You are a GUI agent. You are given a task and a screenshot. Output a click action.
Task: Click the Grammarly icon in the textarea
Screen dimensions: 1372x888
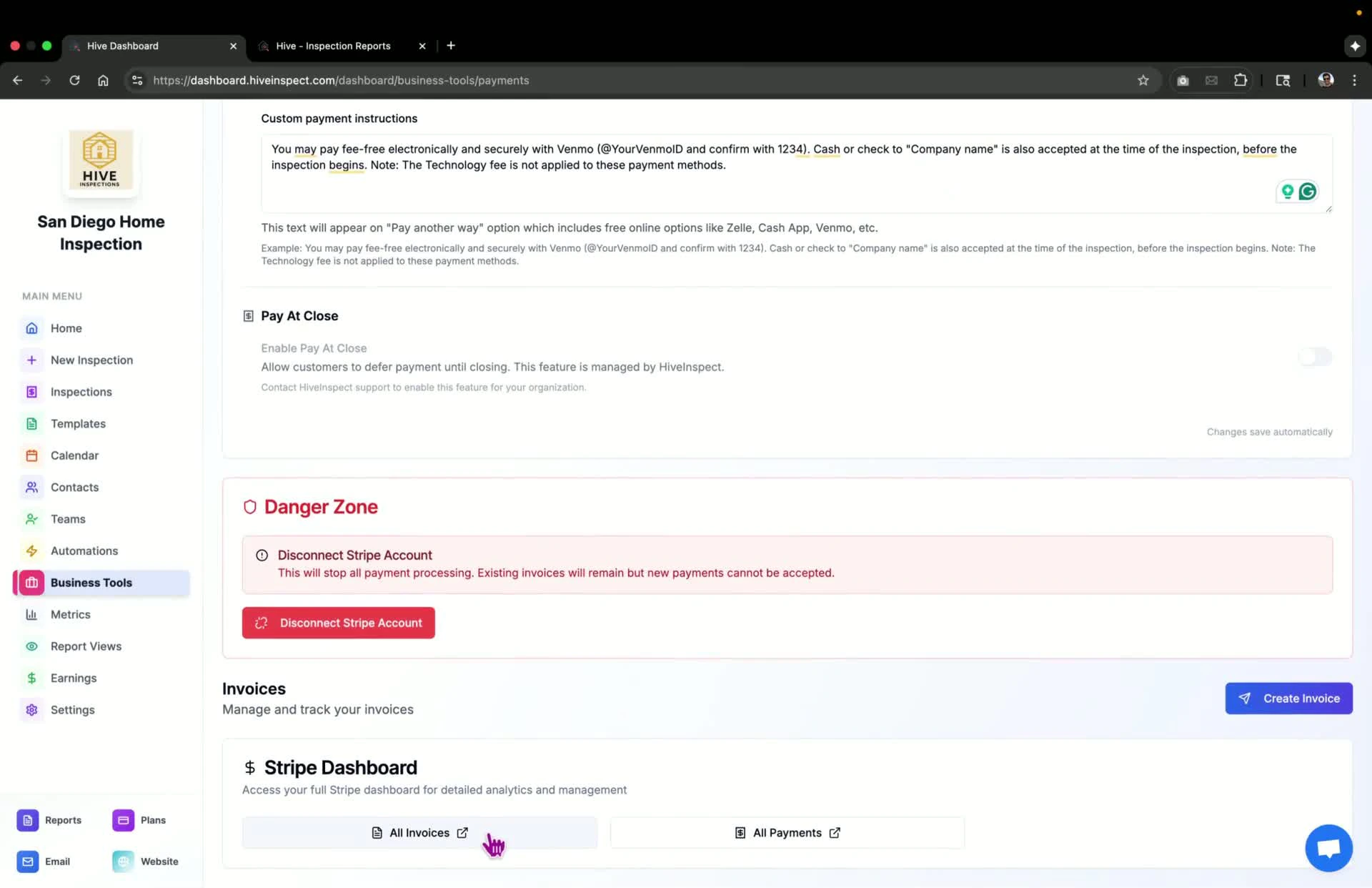1308,191
